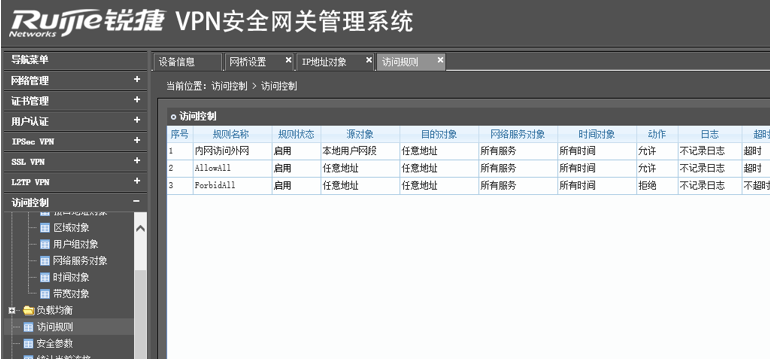Image resolution: width=770 pixels, height=360 pixels.
Task: Click the 用户组对象 table icon
Action: [45, 245]
